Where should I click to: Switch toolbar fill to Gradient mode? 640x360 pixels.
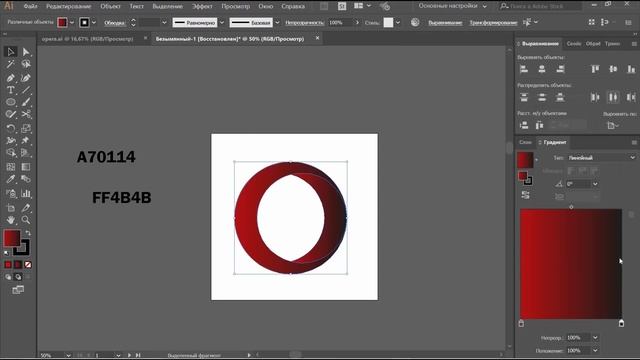[x=18, y=265]
